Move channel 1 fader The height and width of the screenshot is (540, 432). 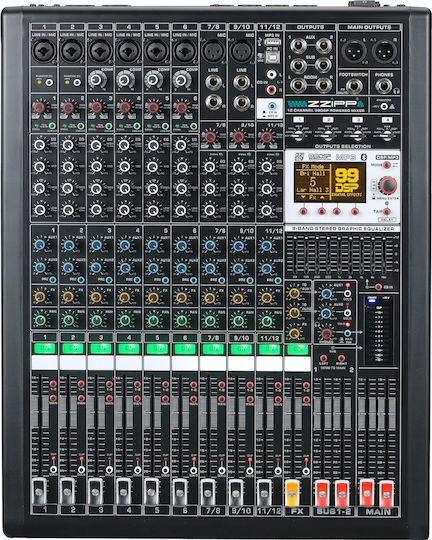click(x=39, y=491)
